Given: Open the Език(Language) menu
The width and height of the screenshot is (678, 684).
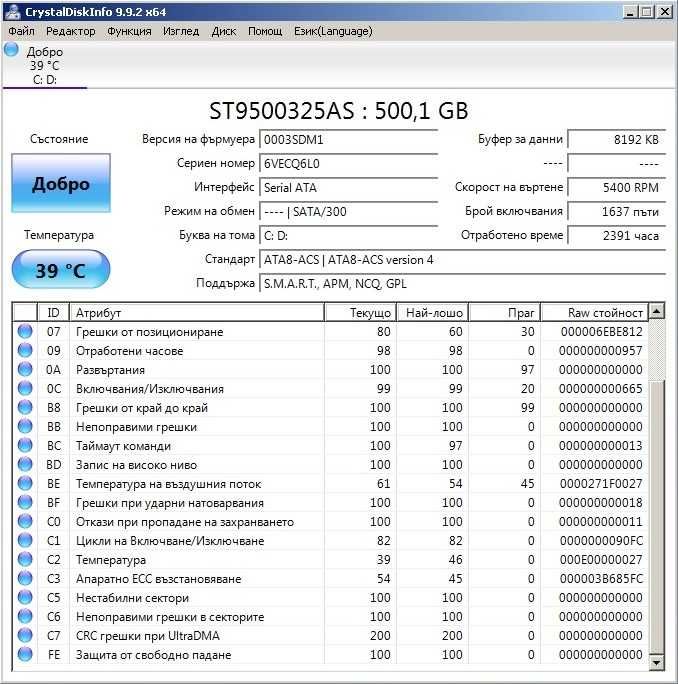Looking at the screenshot, I should click(333, 31).
